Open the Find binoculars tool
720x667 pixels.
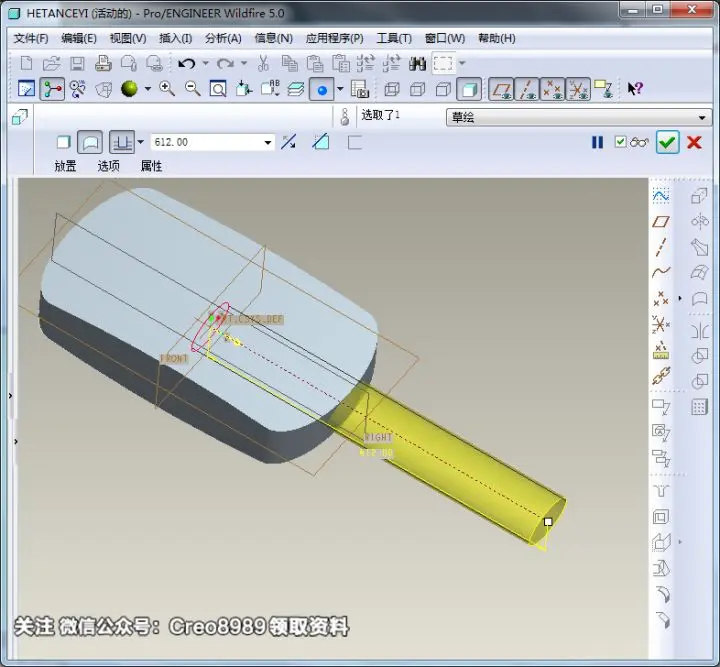(x=417, y=63)
